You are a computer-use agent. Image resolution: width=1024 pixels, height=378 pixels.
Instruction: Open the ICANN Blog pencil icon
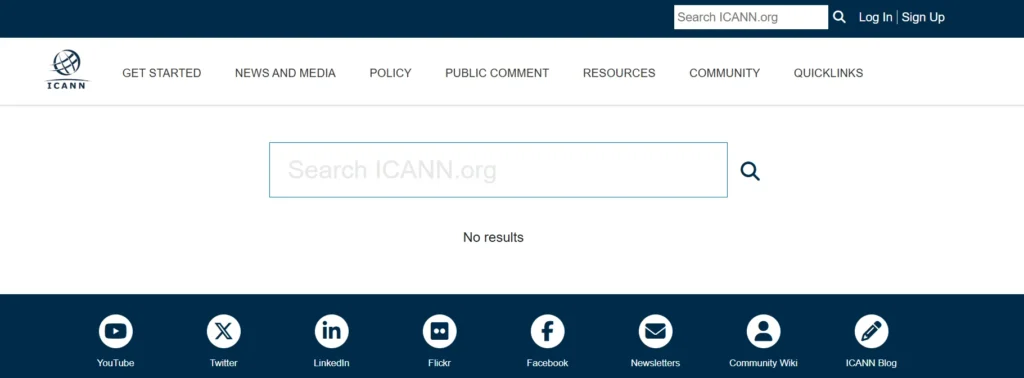coord(871,332)
